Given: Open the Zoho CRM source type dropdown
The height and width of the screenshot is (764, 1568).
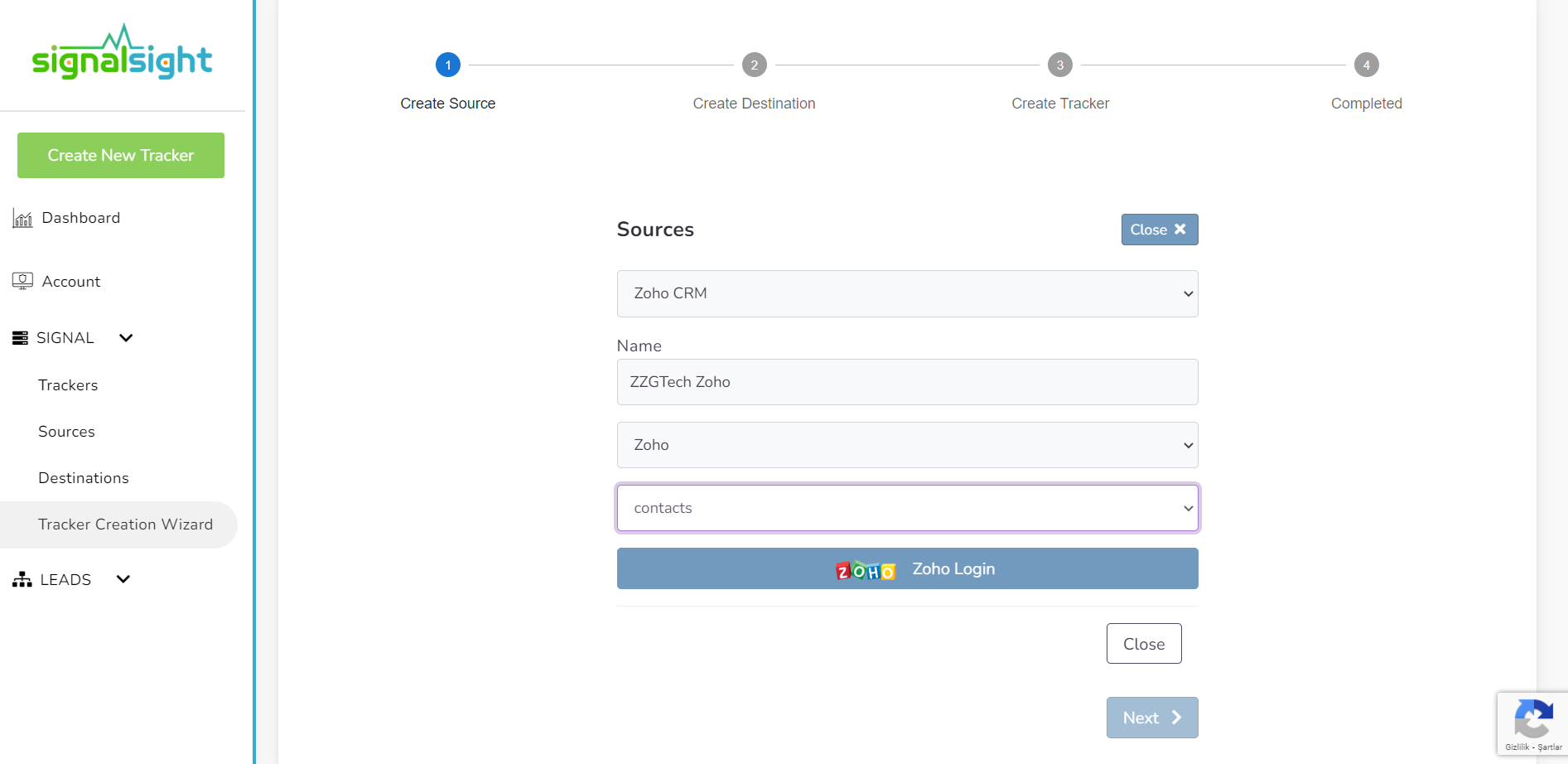Looking at the screenshot, I should (907, 293).
